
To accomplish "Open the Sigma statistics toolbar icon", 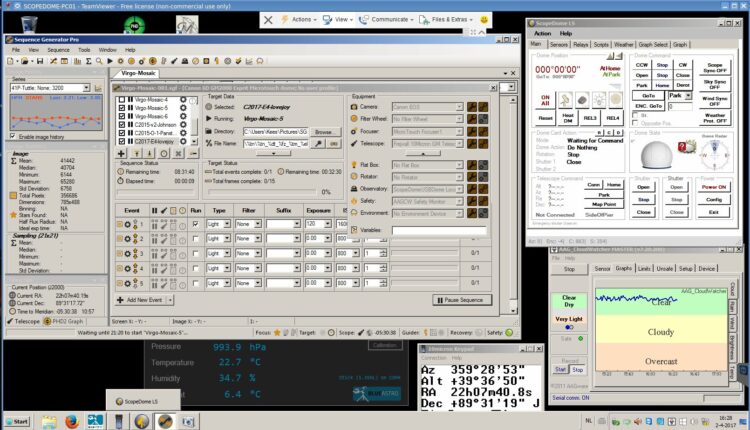I will point(88,61).
